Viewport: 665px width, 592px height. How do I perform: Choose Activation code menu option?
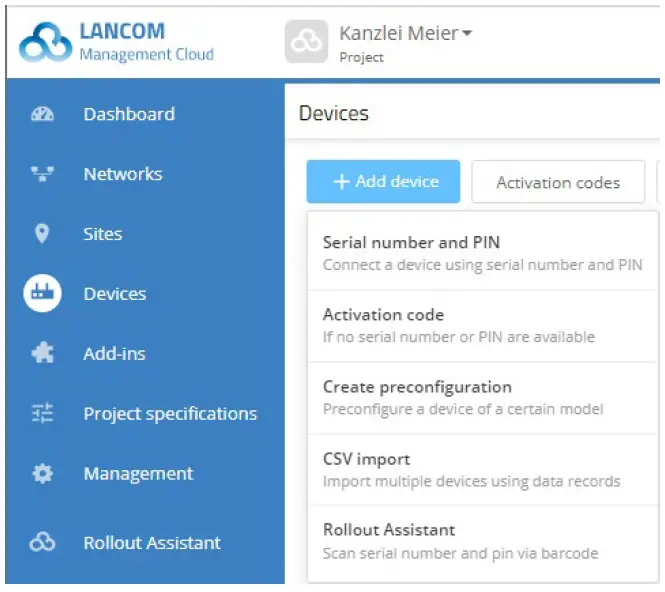point(483,326)
